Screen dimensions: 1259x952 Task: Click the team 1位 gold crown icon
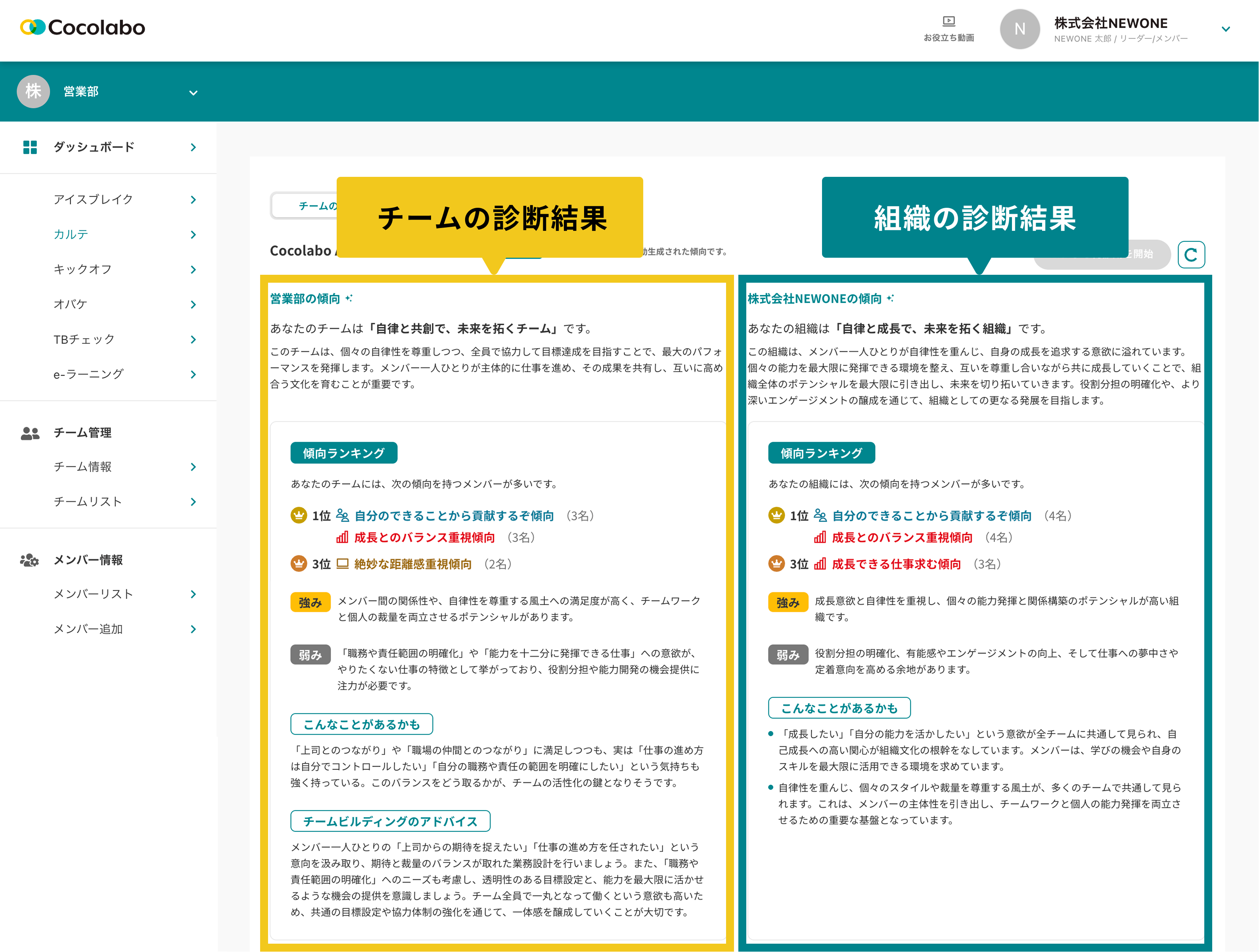click(298, 515)
